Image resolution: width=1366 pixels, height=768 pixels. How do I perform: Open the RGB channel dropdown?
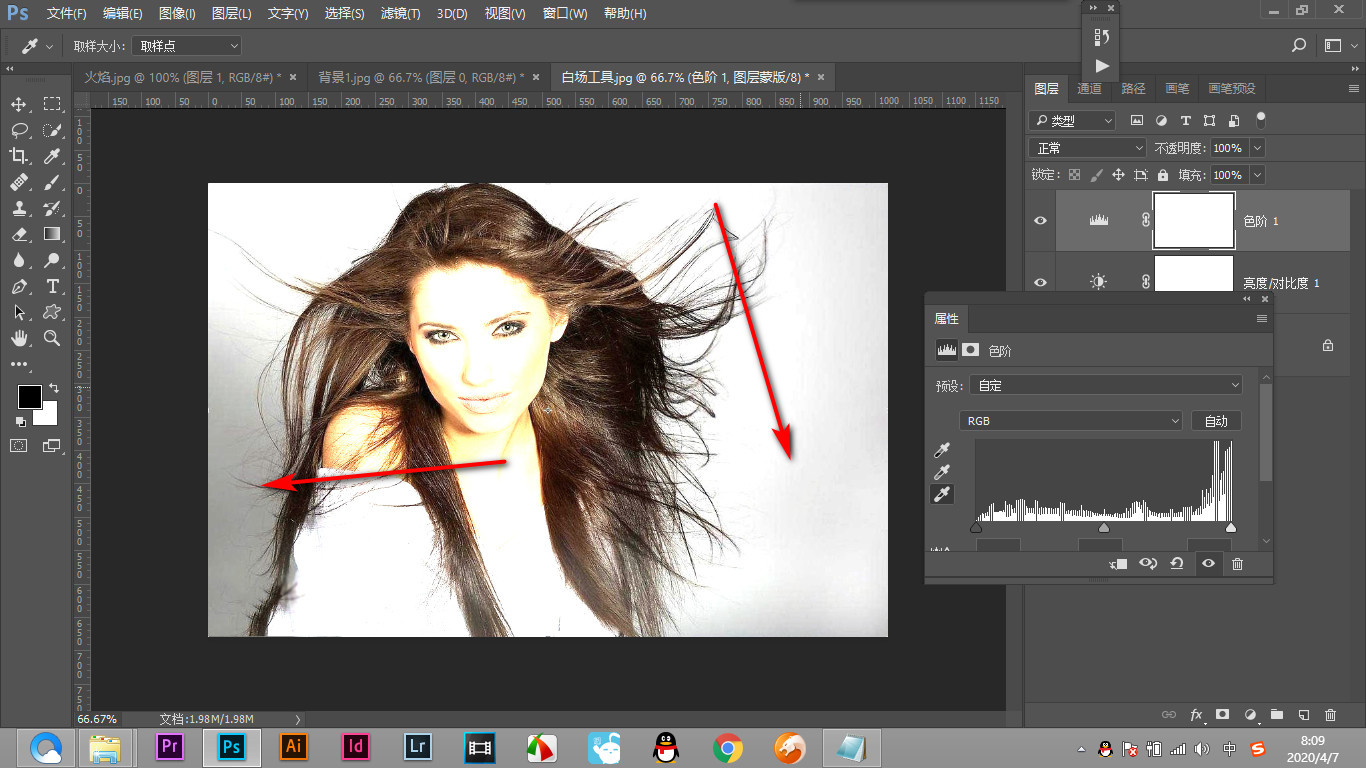click(x=1071, y=421)
